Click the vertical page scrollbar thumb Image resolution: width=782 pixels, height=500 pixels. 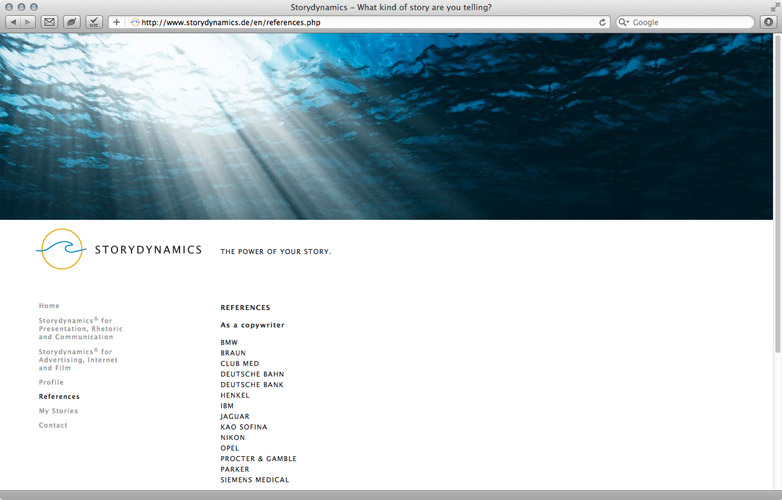[x=778, y=194]
